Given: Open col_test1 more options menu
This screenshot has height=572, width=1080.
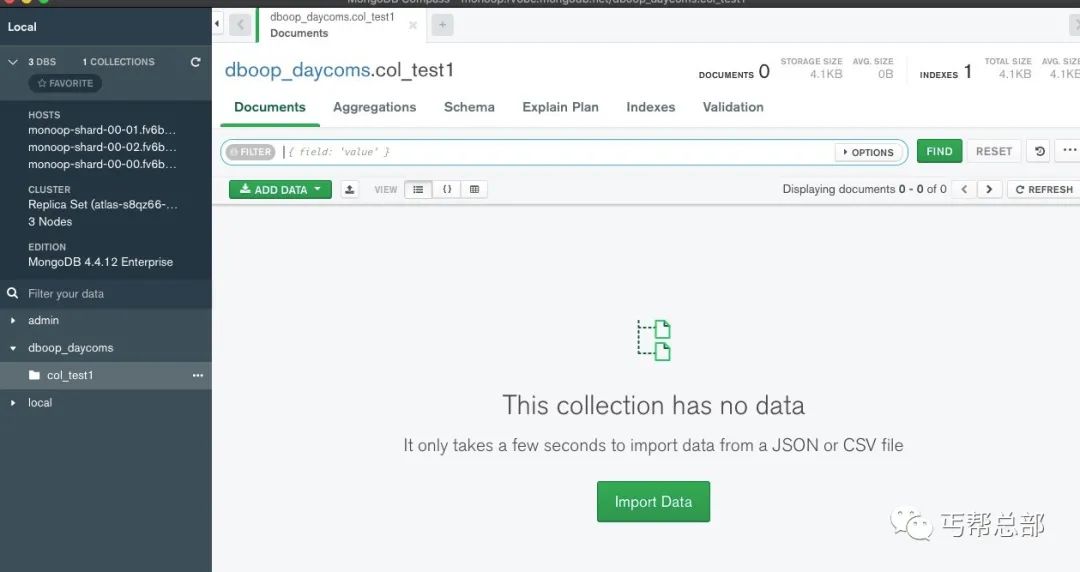Looking at the screenshot, I should (x=198, y=376).
